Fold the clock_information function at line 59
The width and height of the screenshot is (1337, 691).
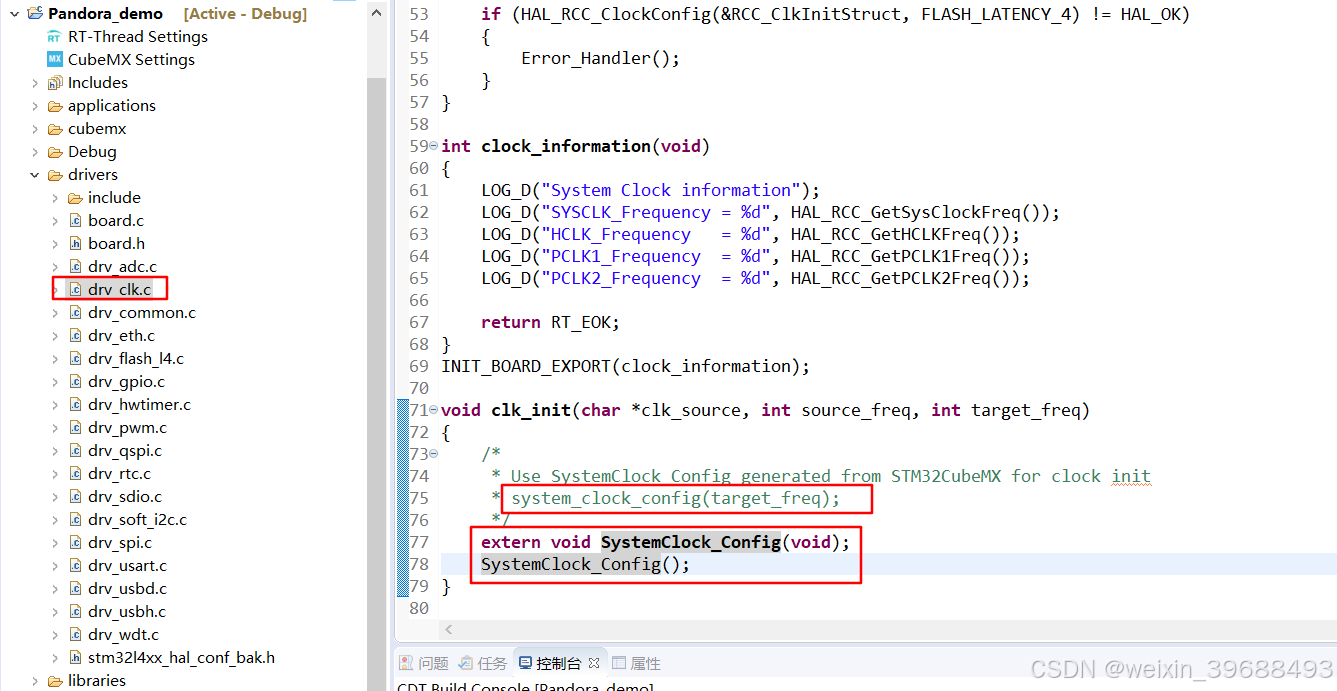click(x=433, y=146)
